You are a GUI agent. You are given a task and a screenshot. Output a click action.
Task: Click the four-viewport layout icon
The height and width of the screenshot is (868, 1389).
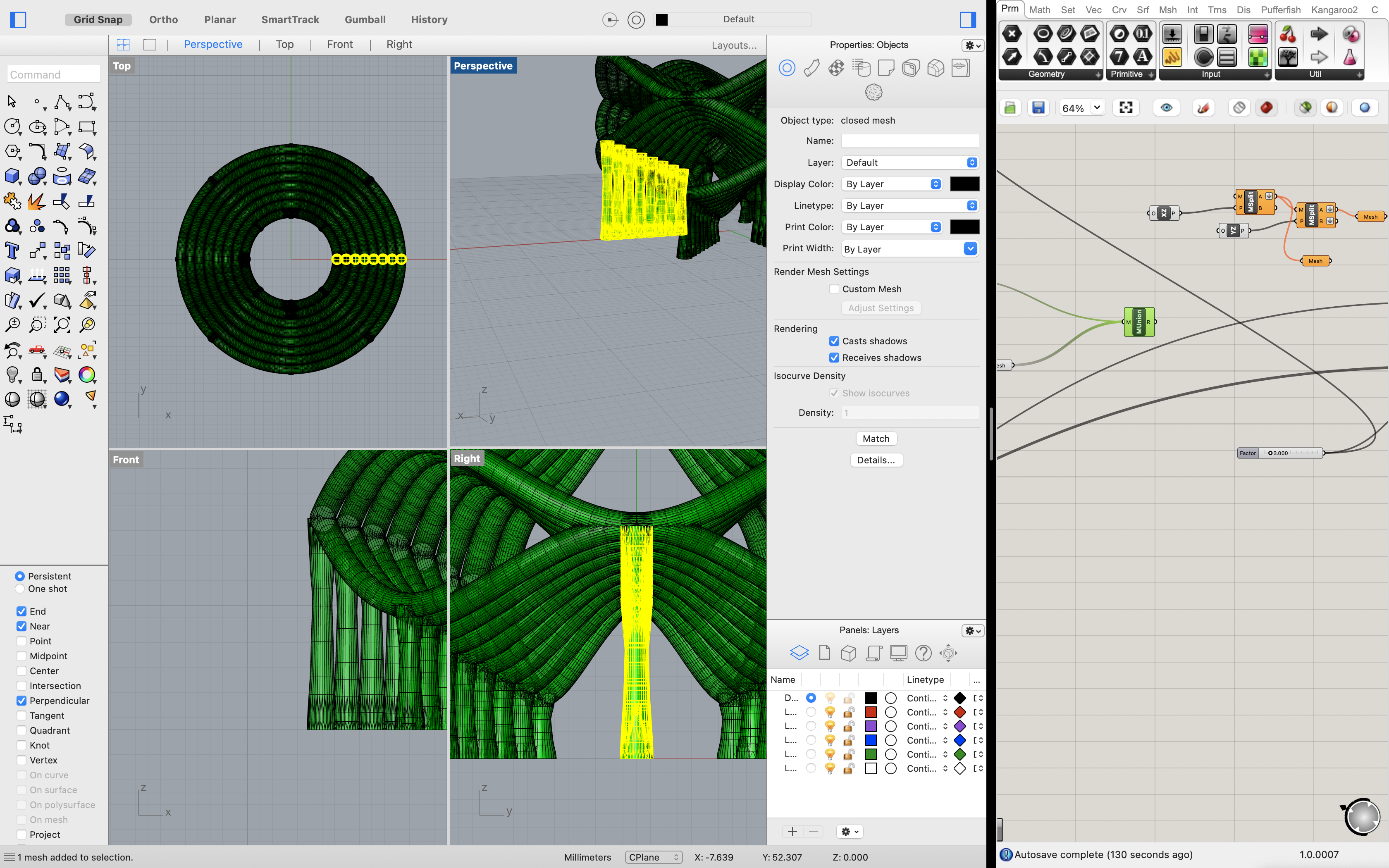pyautogui.click(x=123, y=45)
